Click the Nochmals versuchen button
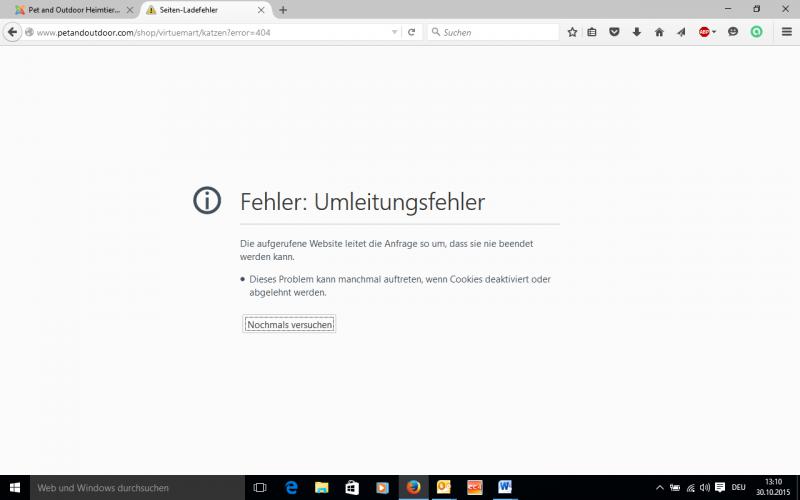Viewport: 800px width, 500px height. (289, 324)
